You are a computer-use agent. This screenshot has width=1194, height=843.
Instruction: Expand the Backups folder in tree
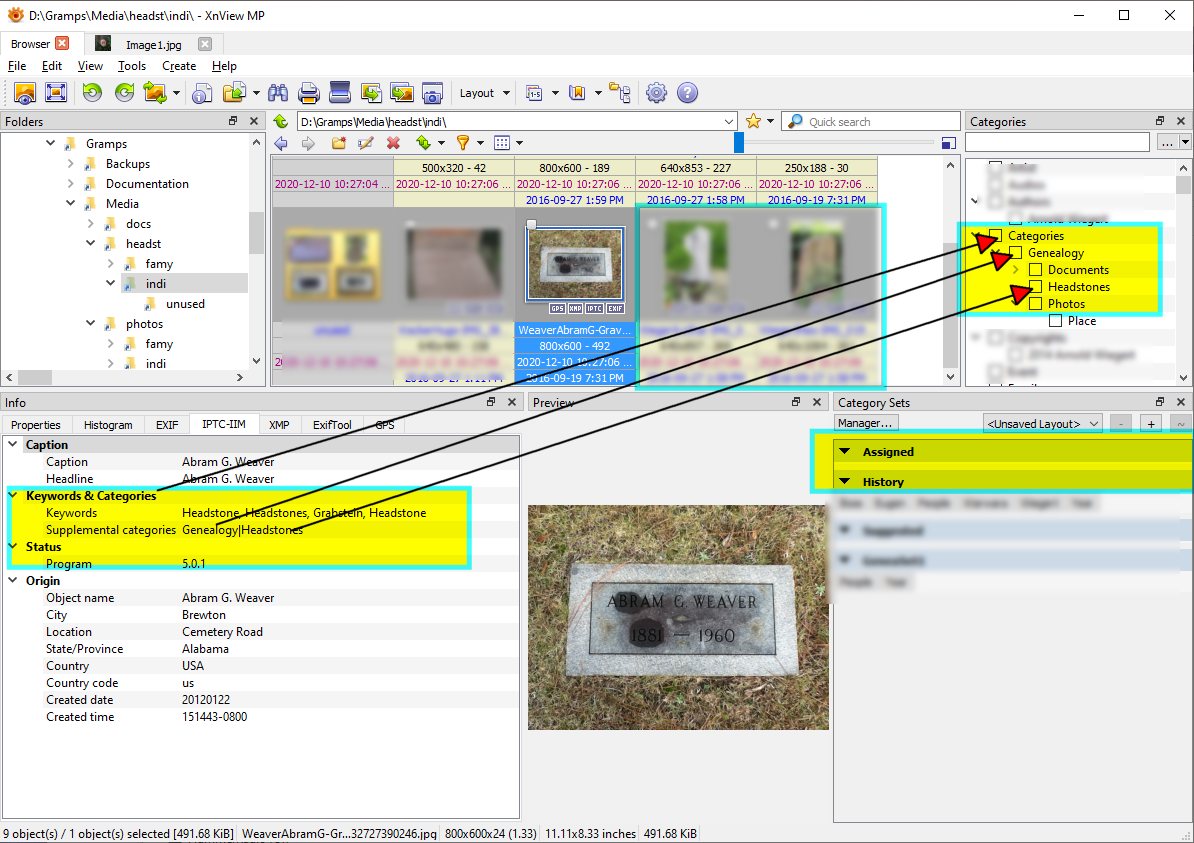(71, 164)
